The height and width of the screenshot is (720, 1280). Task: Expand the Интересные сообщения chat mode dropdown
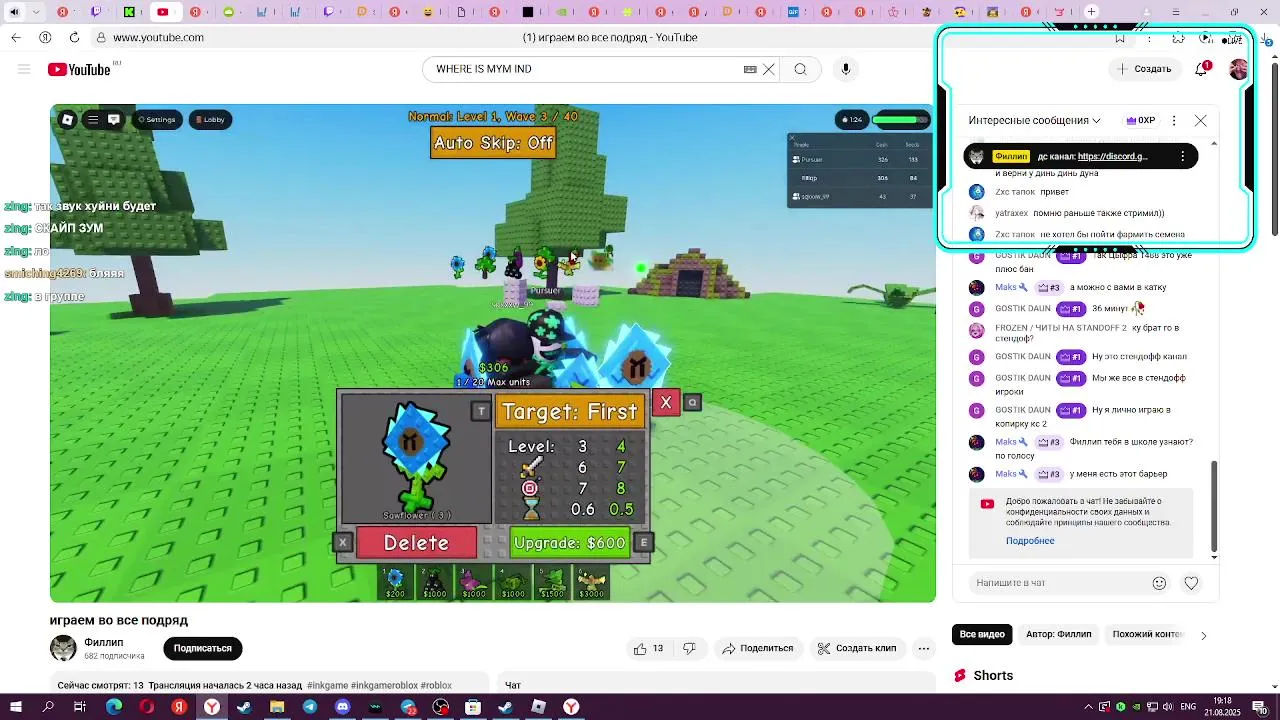[1034, 120]
